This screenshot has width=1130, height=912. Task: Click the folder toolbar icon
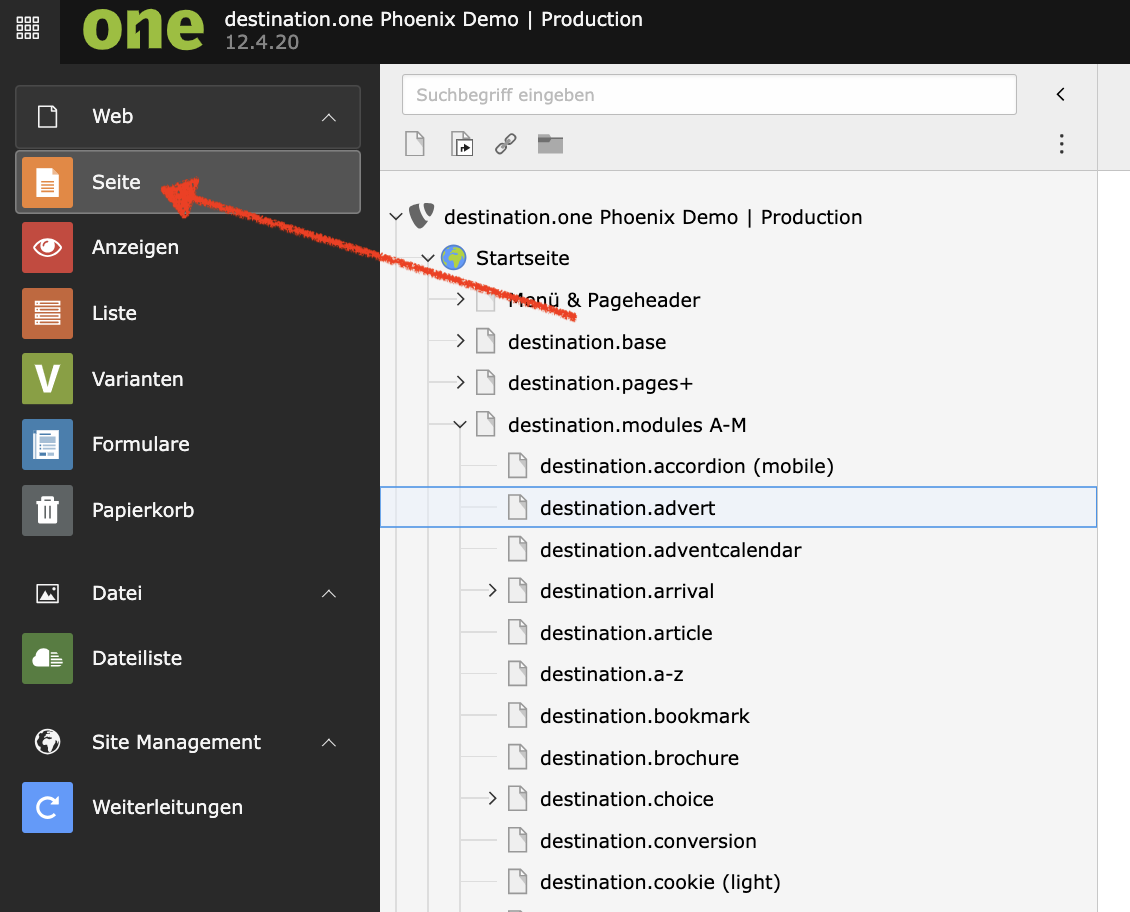coord(551,144)
